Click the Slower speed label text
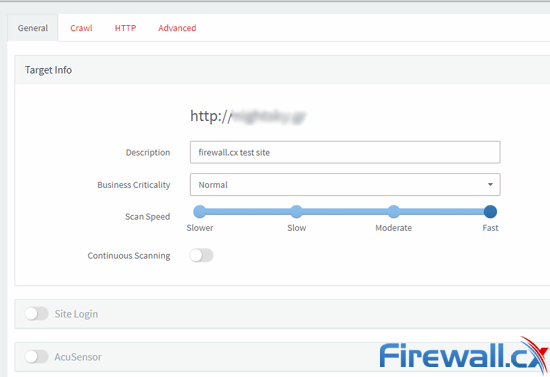 (x=200, y=228)
